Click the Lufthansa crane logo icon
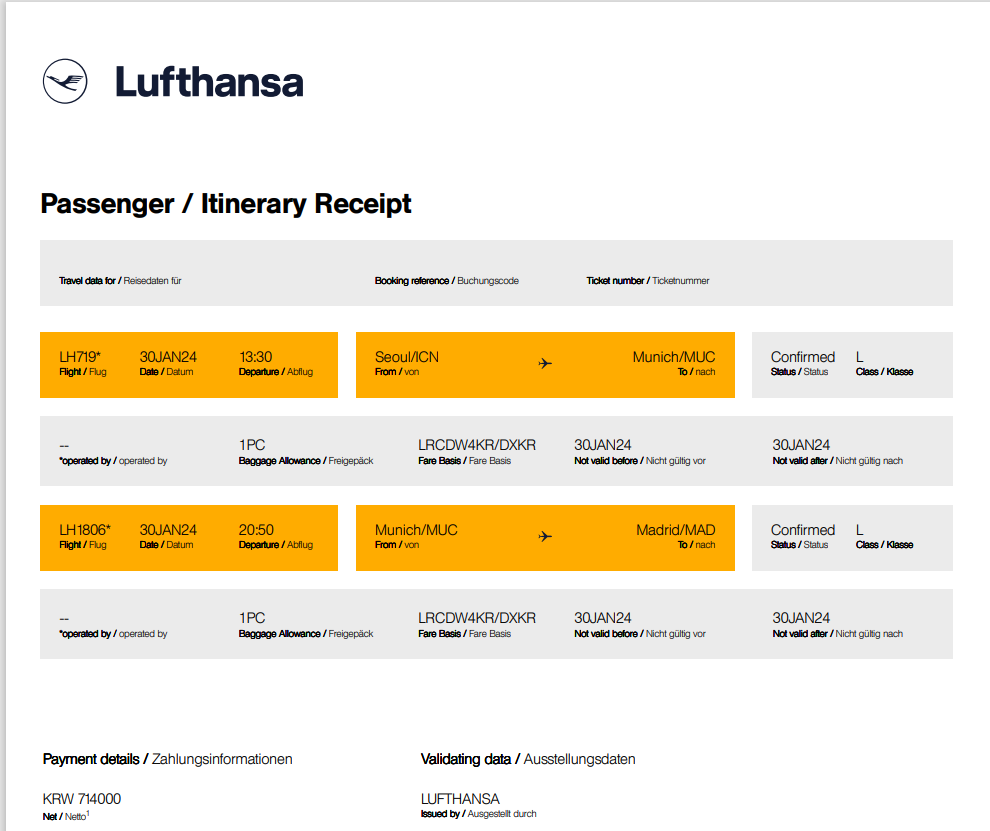Viewport: 990px width, 831px height. [65, 81]
